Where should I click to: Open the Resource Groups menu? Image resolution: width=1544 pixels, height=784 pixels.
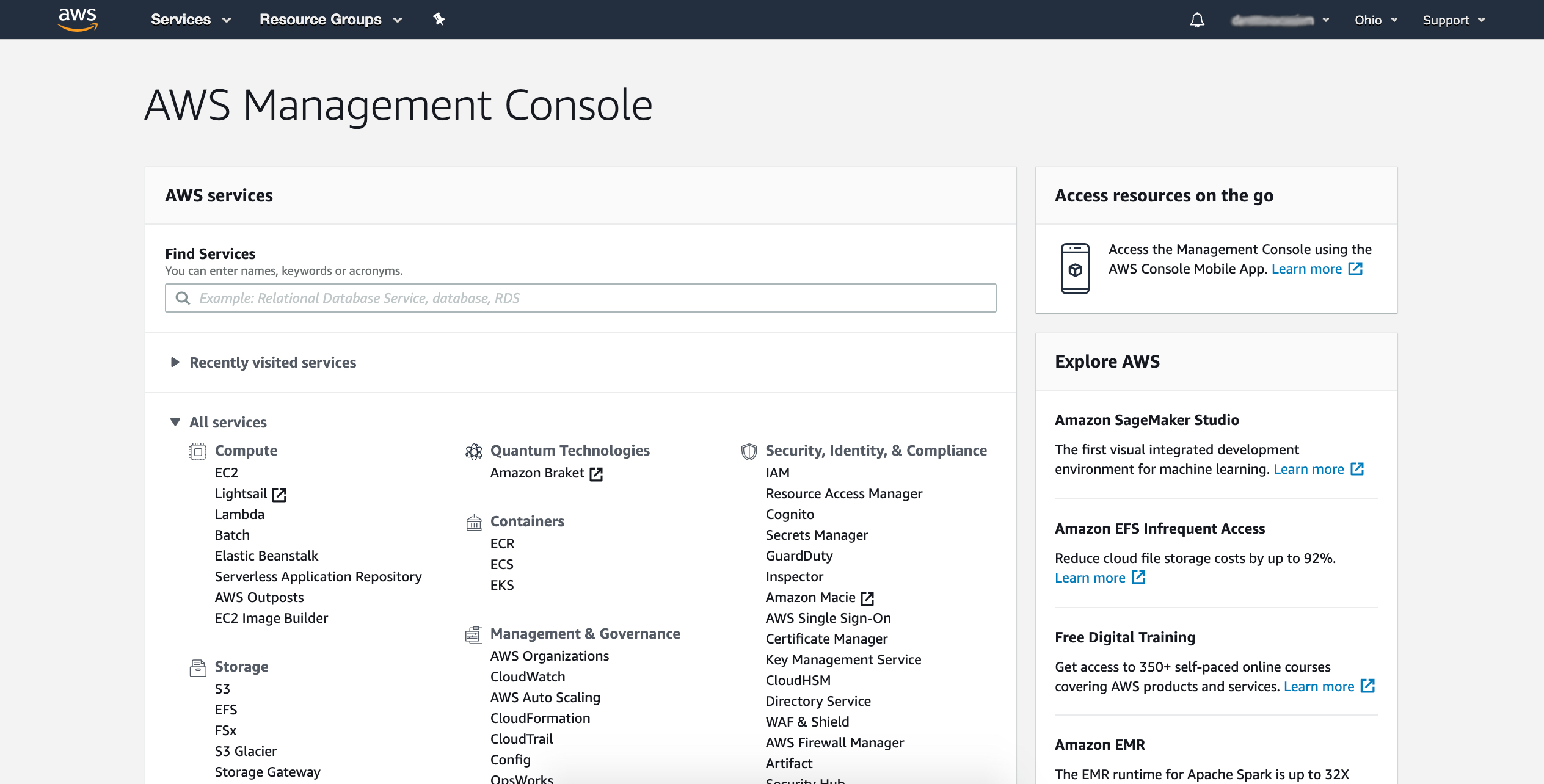point(329,19)
